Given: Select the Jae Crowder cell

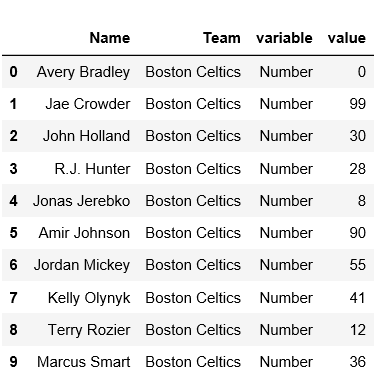Looking at the screenshot, I should 88,104.
